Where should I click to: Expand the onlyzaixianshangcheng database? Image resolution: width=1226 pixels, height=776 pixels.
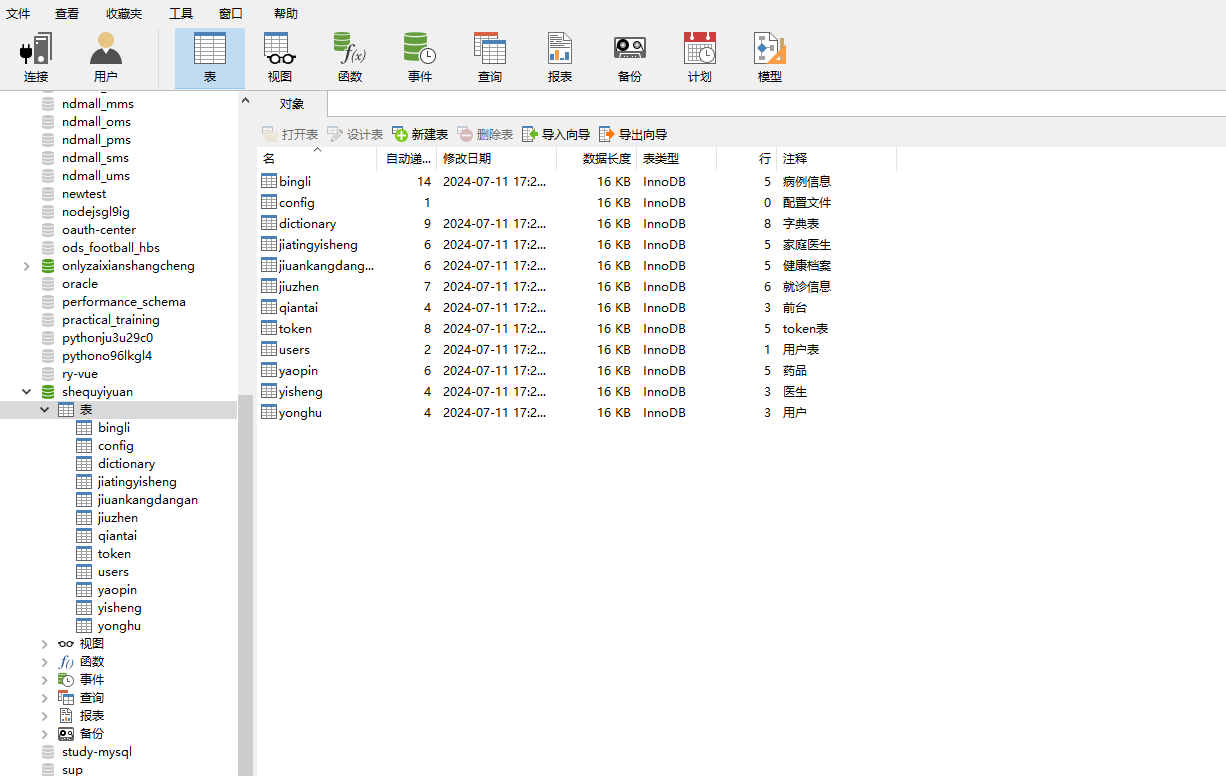pos(26,265)
